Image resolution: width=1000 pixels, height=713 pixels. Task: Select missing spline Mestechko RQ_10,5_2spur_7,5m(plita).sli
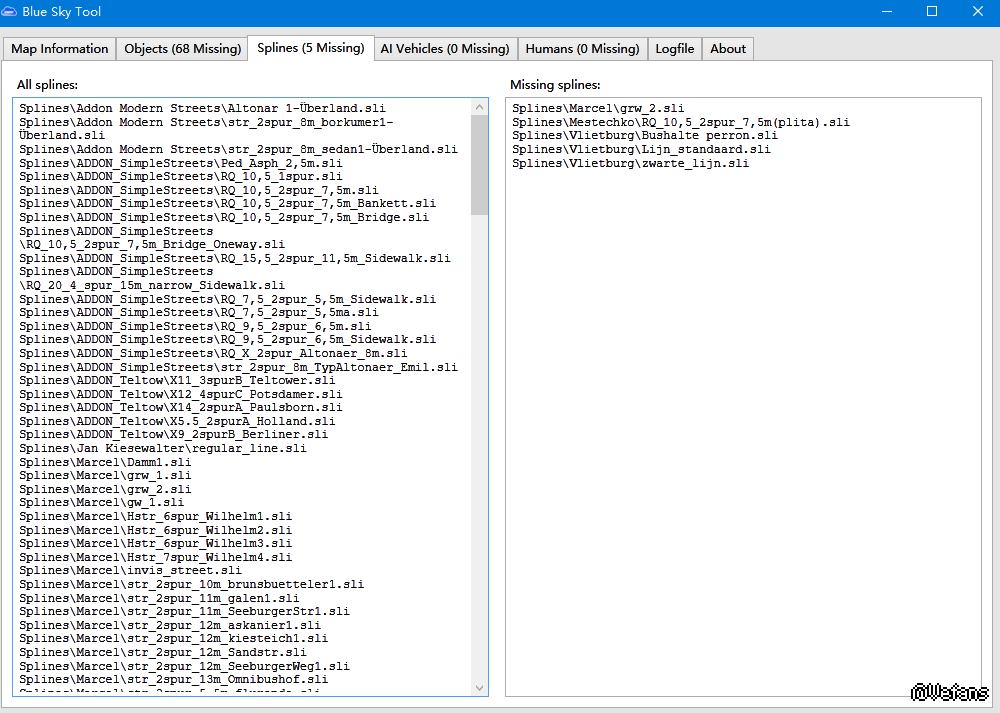681,122
